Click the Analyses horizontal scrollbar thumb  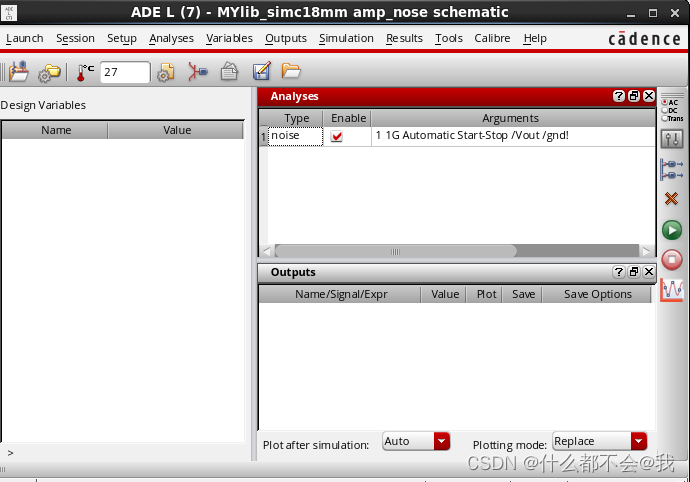[x=395, y=251]
